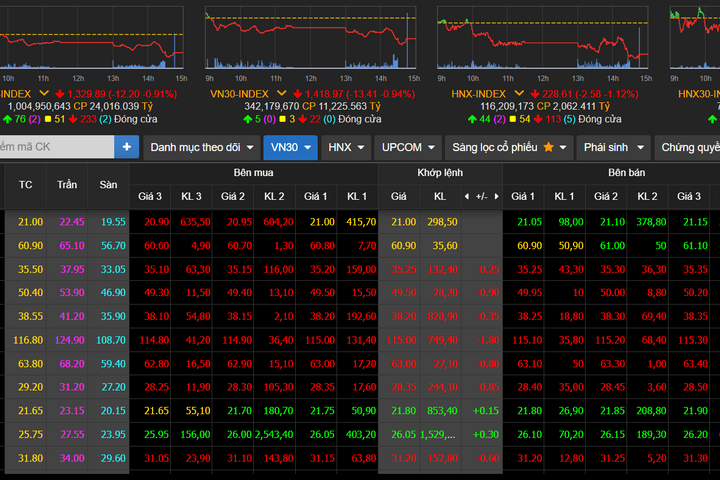This screenshot has height=480, width=720.
Task: Click the star icon in Sàng lọc cổ phiếu
Action: click(548, 147)
